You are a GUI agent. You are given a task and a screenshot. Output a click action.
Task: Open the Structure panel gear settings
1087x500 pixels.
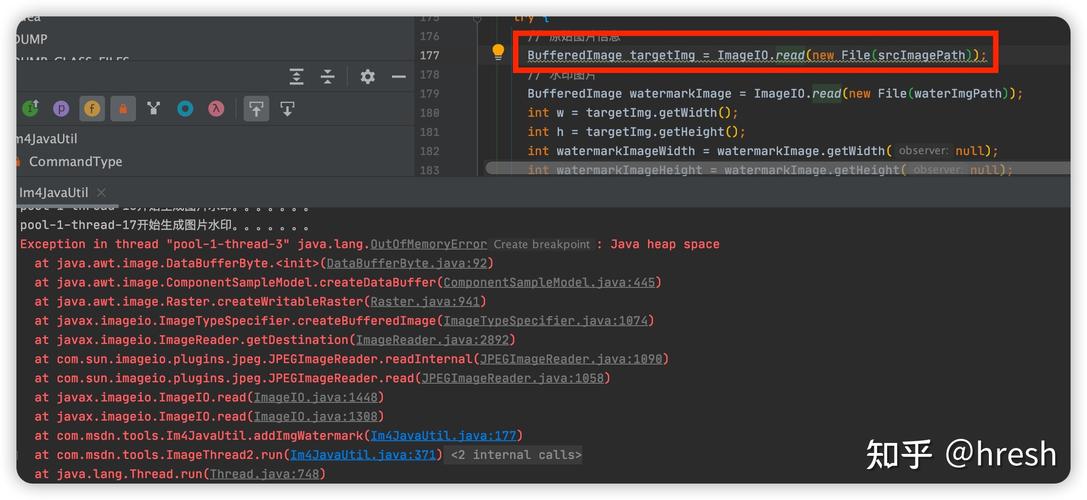tap(367, 77)
